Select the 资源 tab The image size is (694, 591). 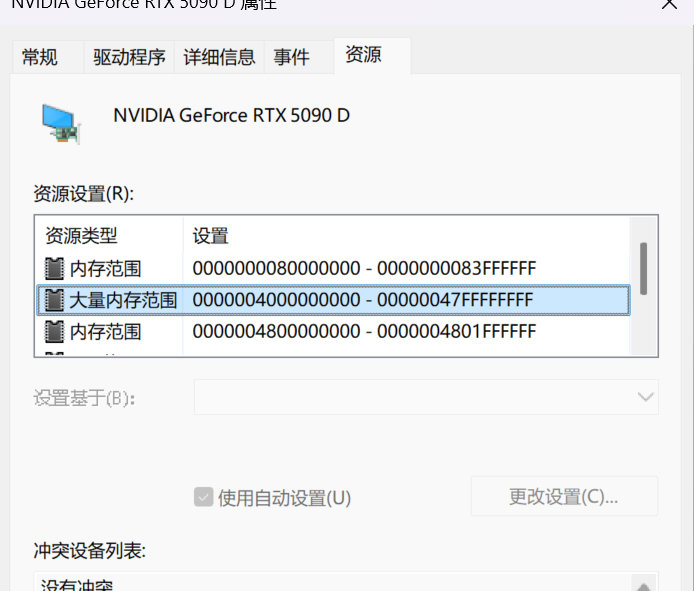pyautogui.click(x=372, y=55)
